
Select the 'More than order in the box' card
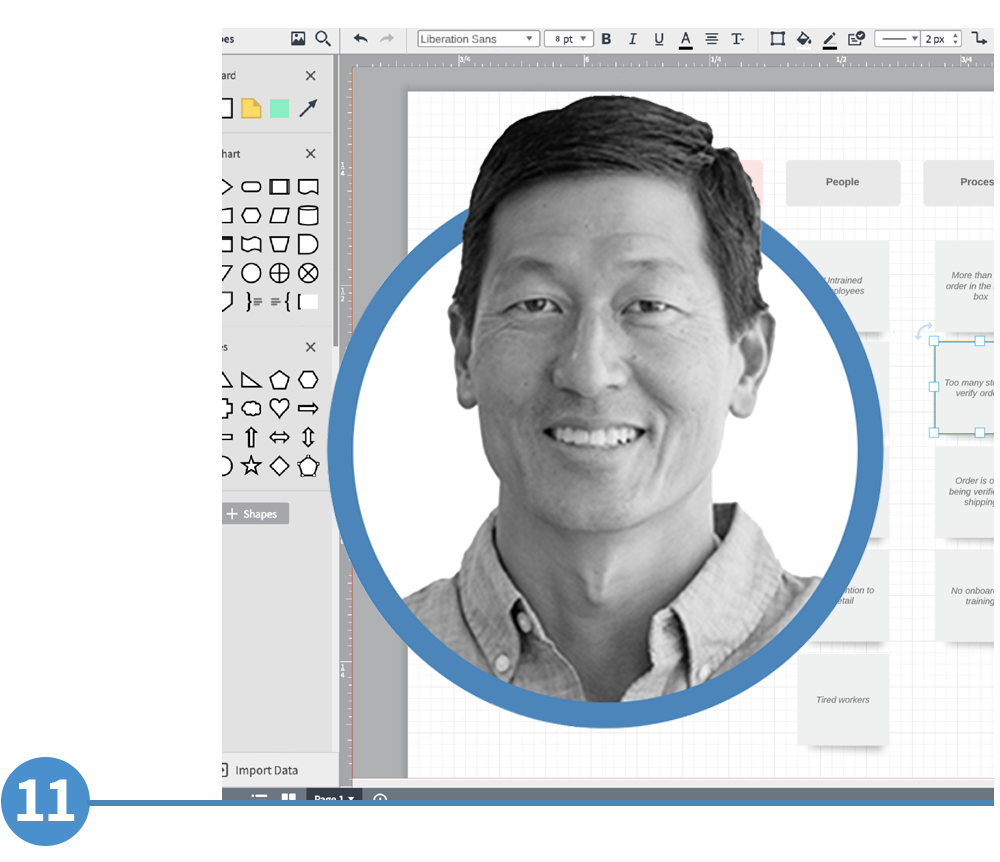965,286
